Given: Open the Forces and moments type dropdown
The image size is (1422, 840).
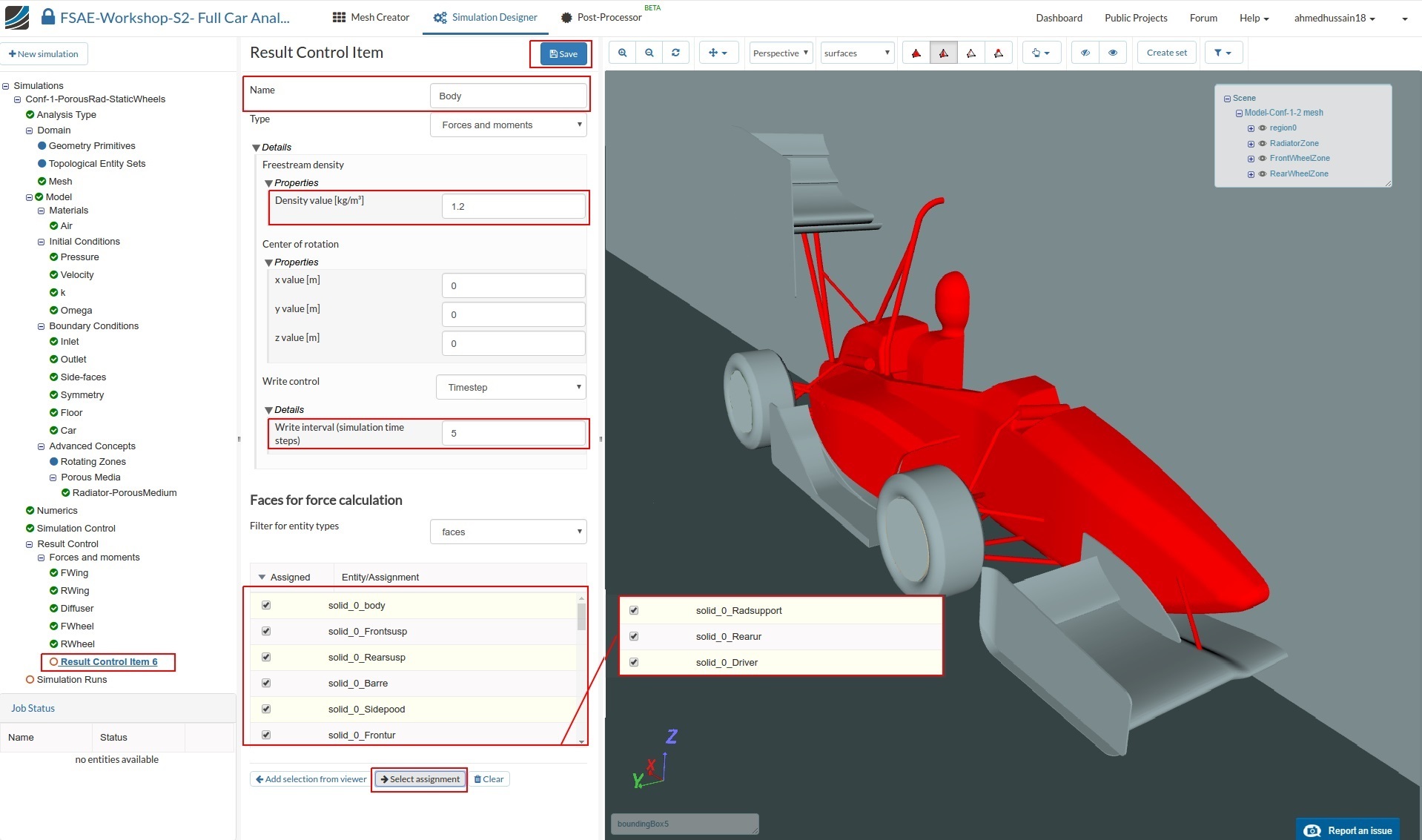Looking at the screenshot, I should 509,125.
